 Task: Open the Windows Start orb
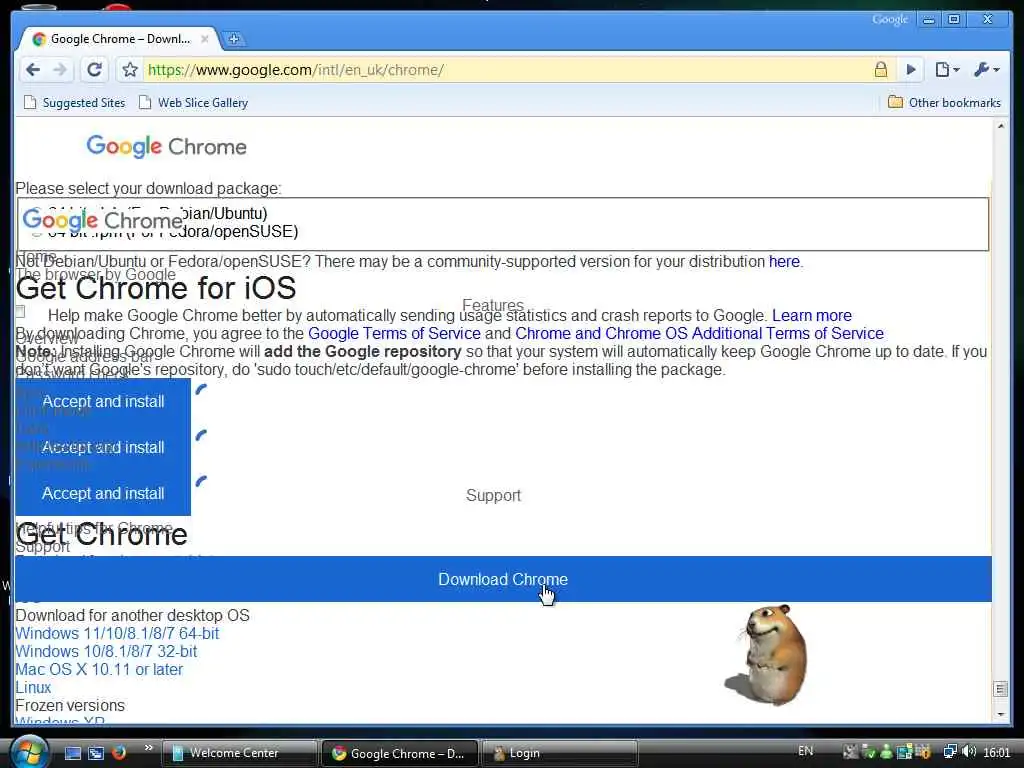(29, 752)
